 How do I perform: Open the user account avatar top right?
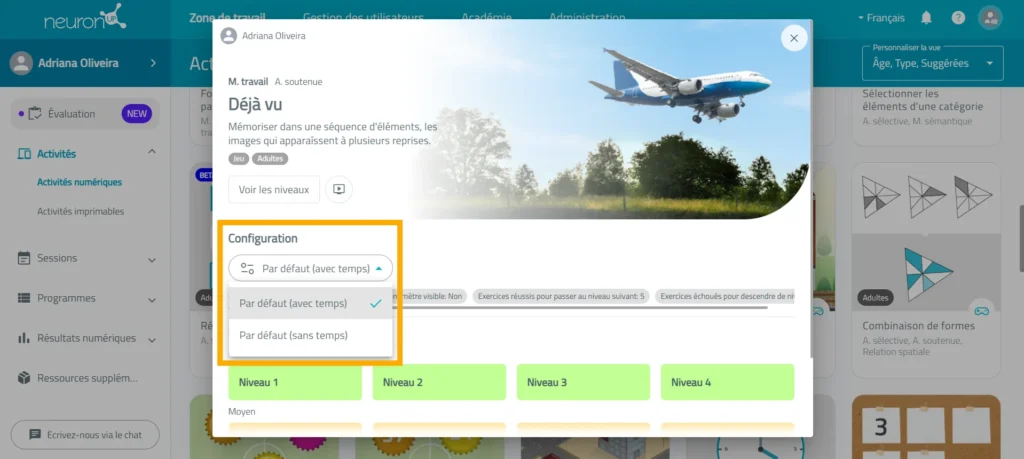pos(990,18)
